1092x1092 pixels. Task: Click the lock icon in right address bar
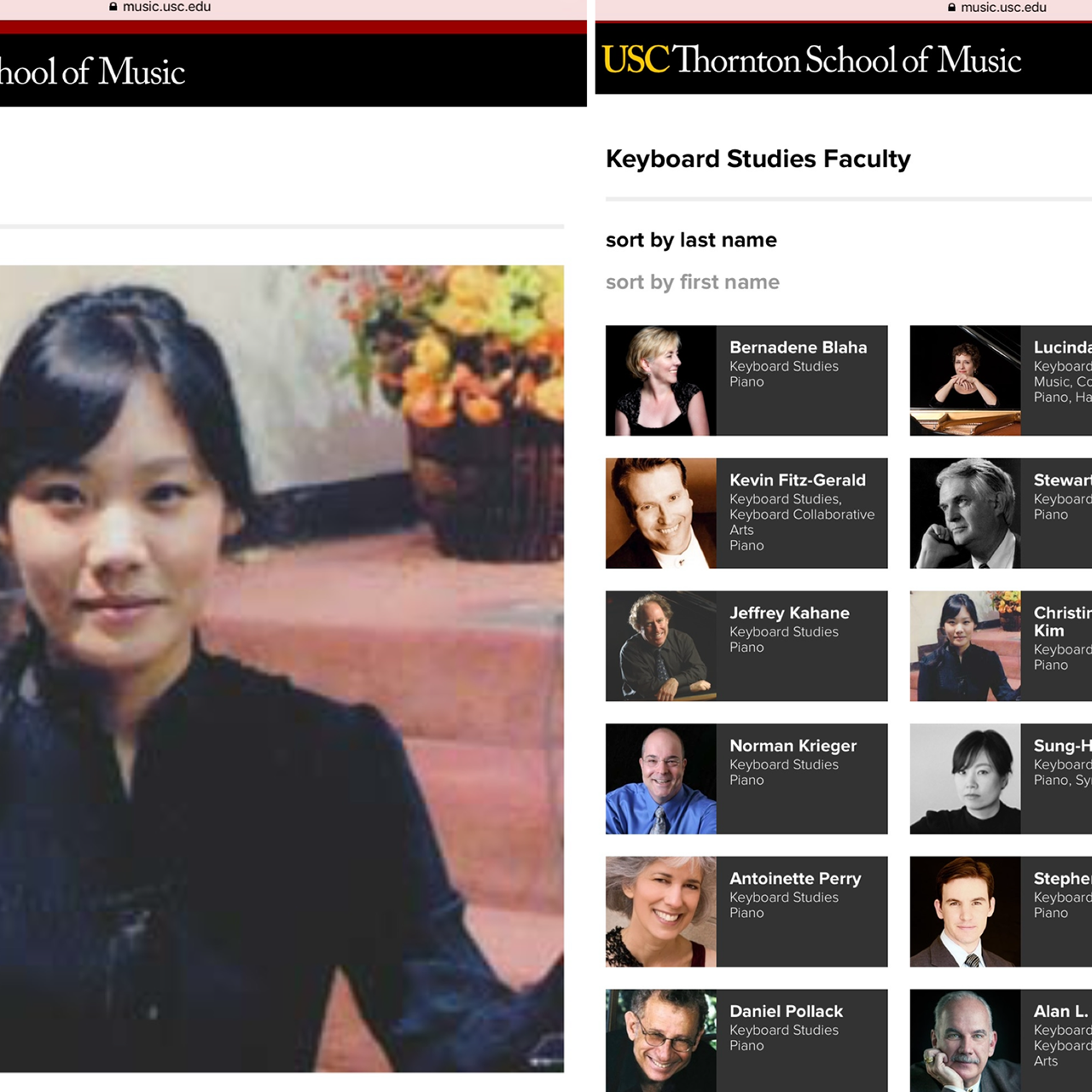952,7
